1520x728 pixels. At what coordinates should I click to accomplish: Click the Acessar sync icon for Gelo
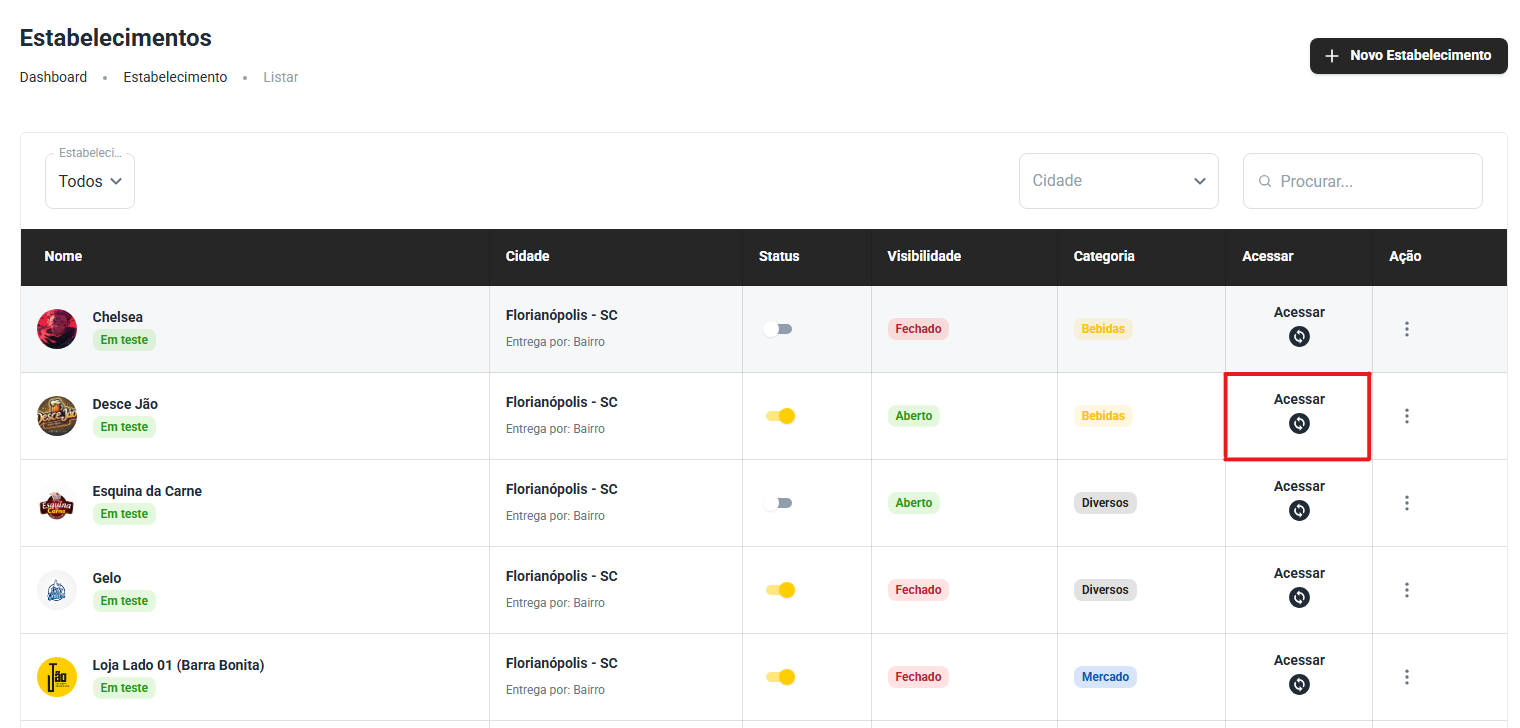click(1299, 597)
